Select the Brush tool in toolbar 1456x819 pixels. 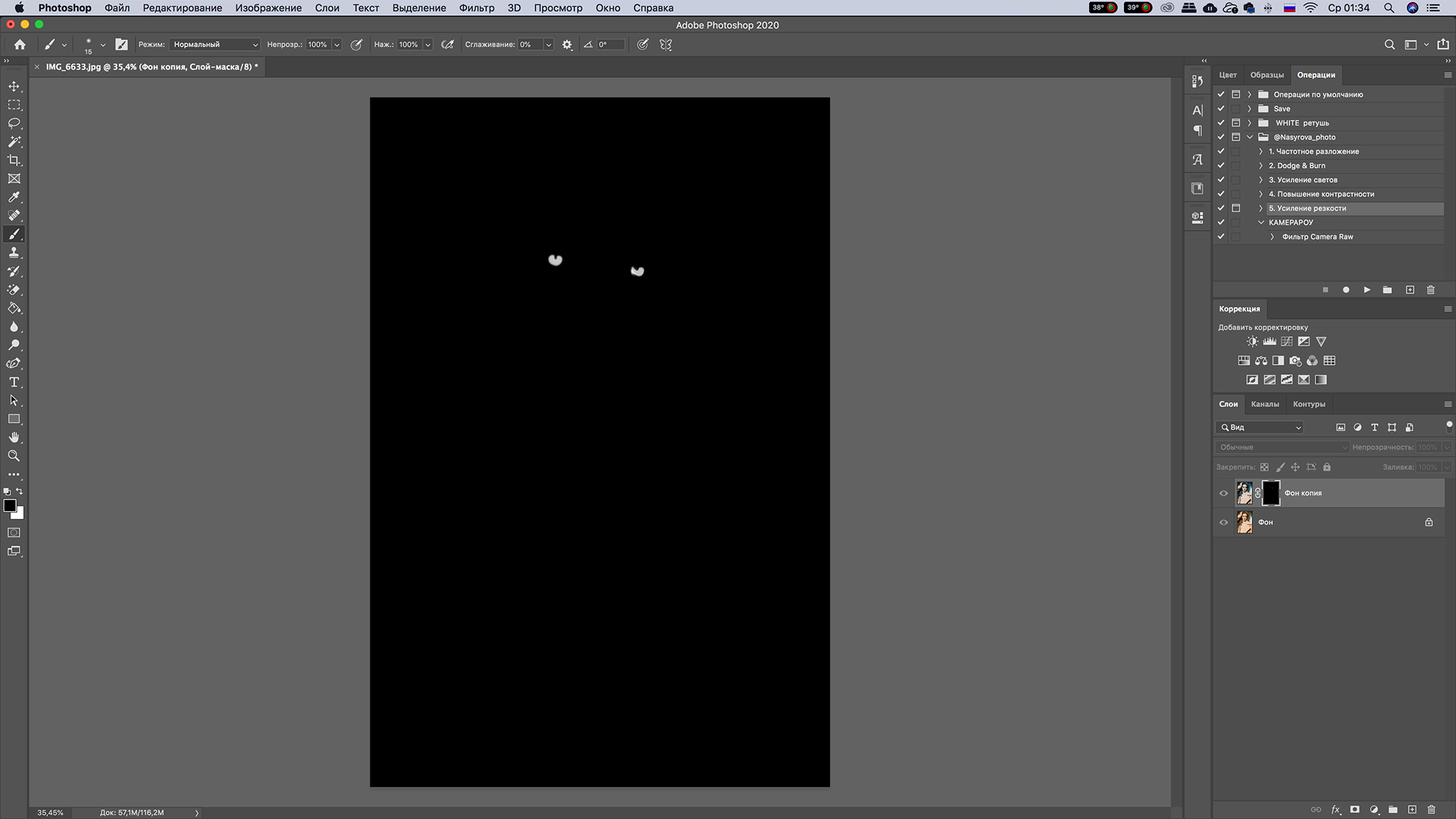click(14, 233)
